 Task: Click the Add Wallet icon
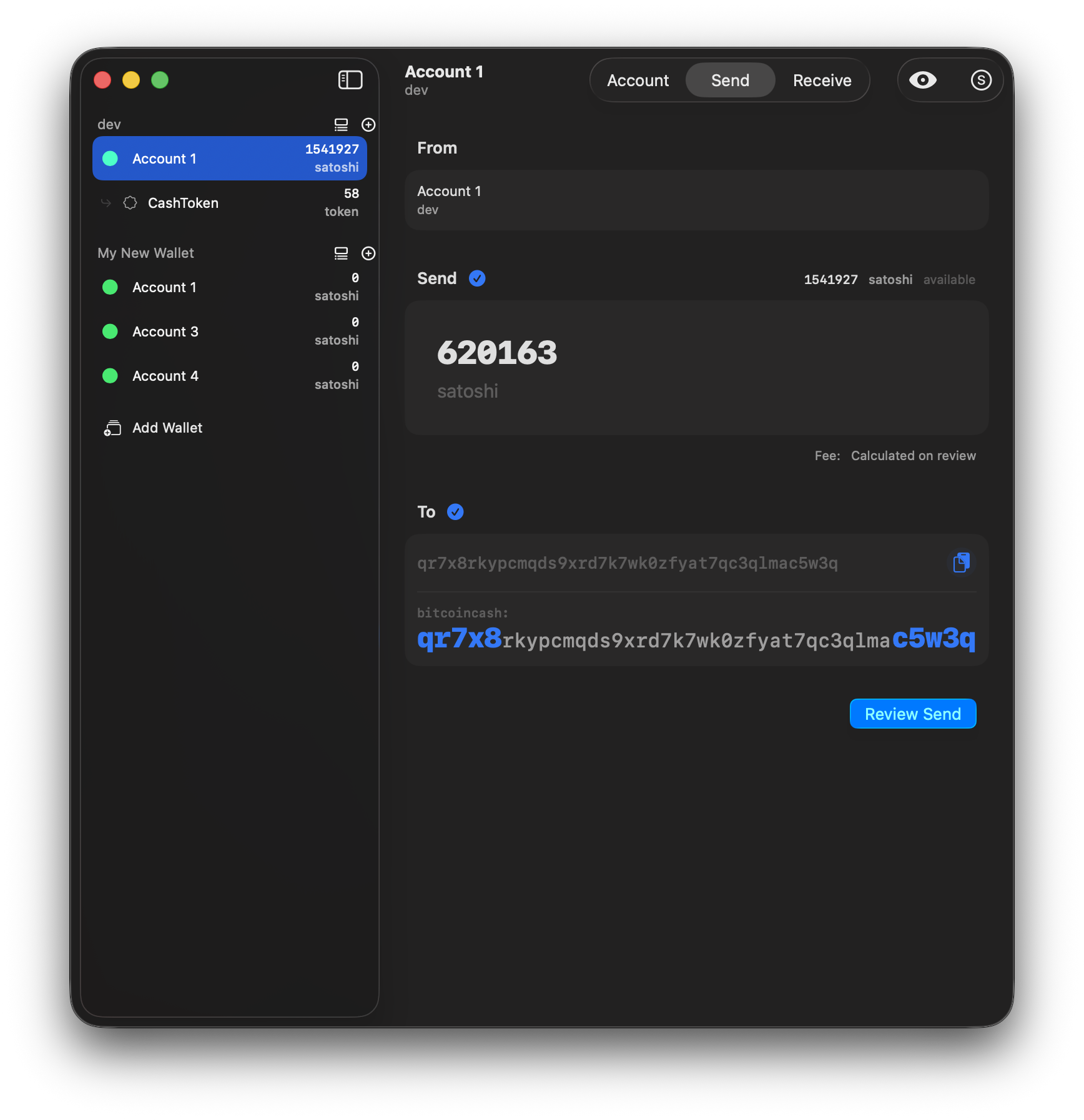click(112, 428)
